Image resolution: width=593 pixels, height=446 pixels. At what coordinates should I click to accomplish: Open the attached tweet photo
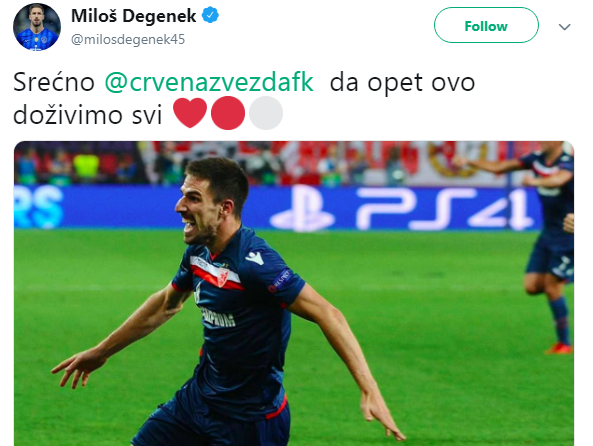(294, 293)
